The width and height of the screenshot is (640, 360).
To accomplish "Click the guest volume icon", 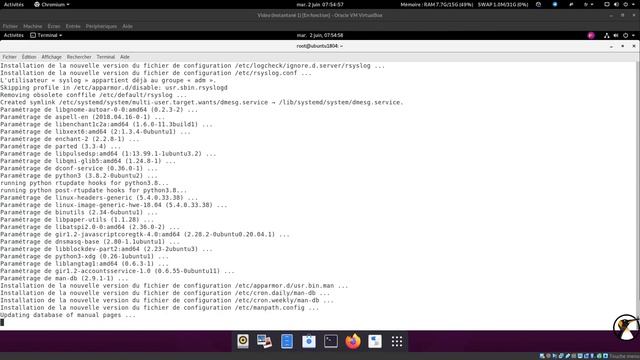I will pyautogui.click(x=616, y=36).
